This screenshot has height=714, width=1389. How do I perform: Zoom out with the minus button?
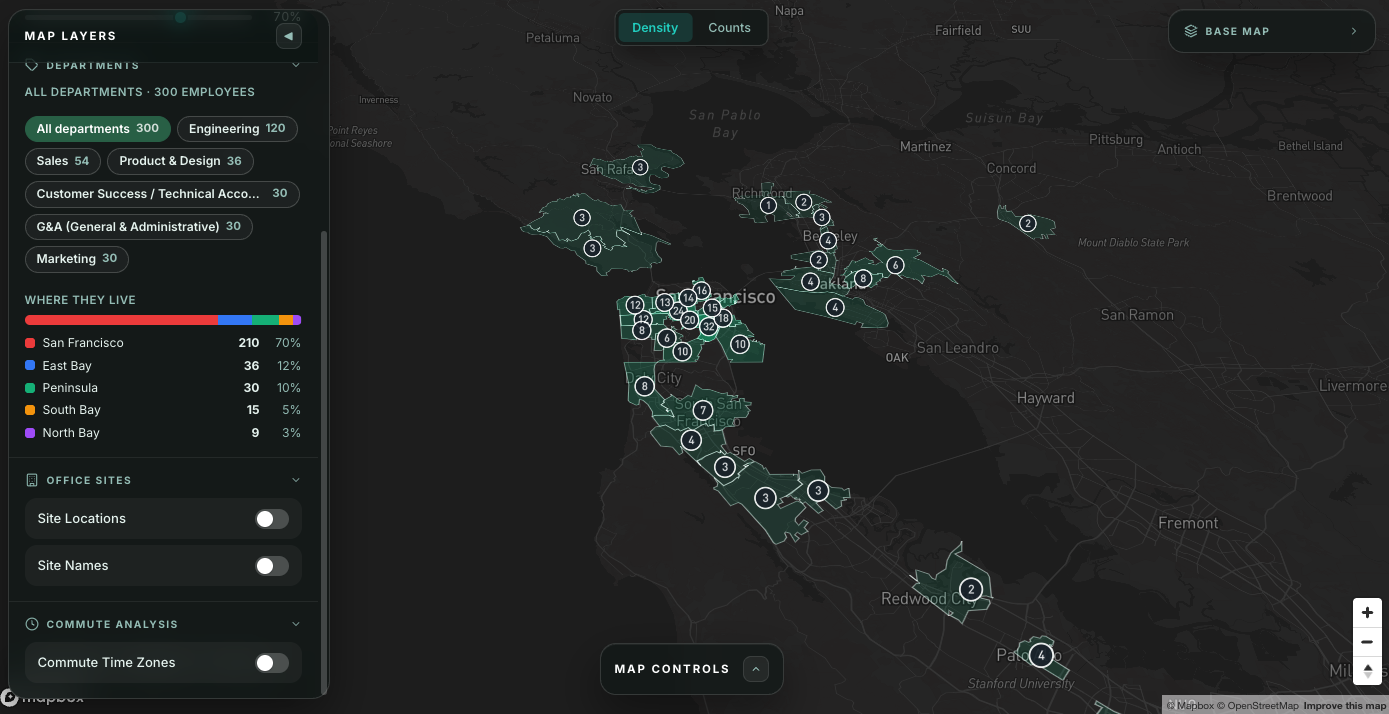click(1367, 641)
